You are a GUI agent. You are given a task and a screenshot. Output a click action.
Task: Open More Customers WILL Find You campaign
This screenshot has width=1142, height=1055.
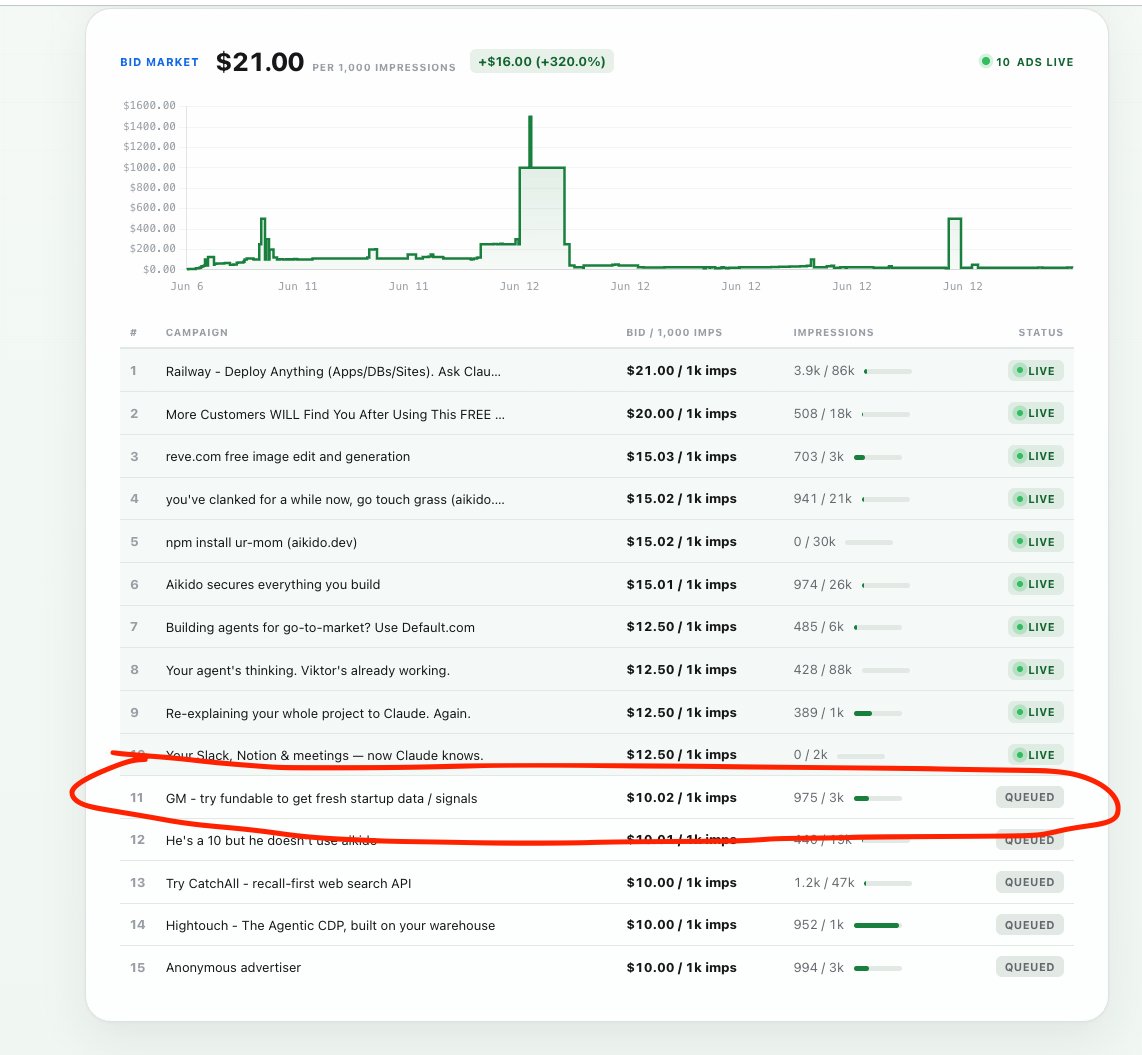pyautogui.click(x=335, y=414)
